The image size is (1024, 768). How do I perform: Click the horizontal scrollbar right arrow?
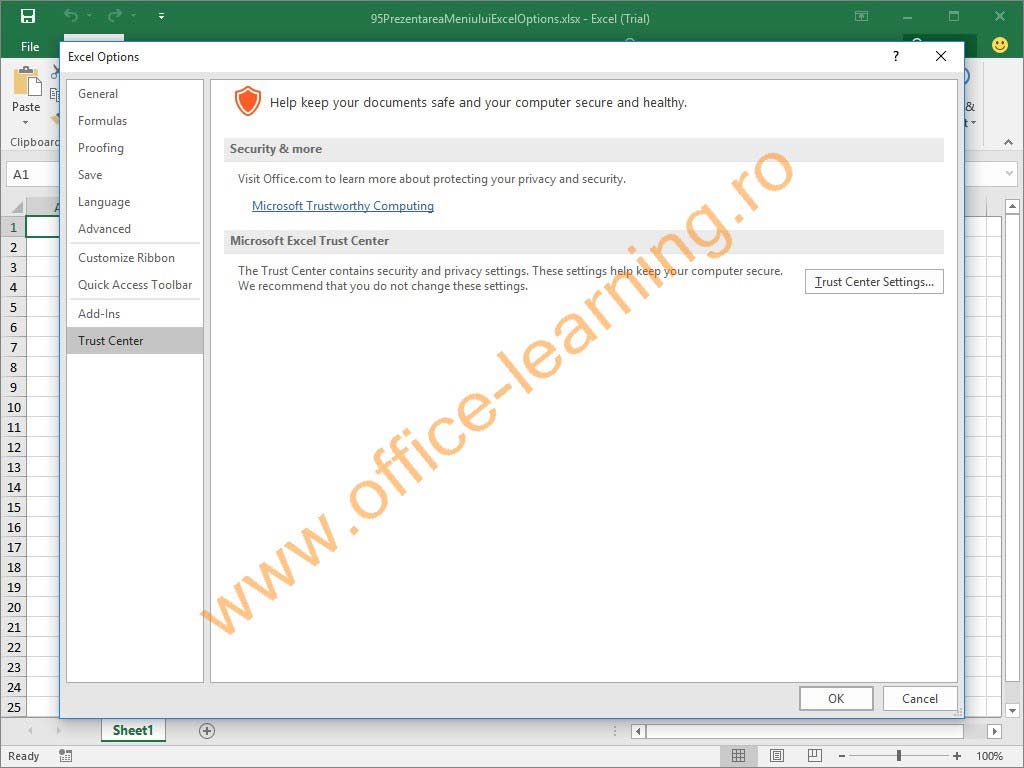(995, 731)
